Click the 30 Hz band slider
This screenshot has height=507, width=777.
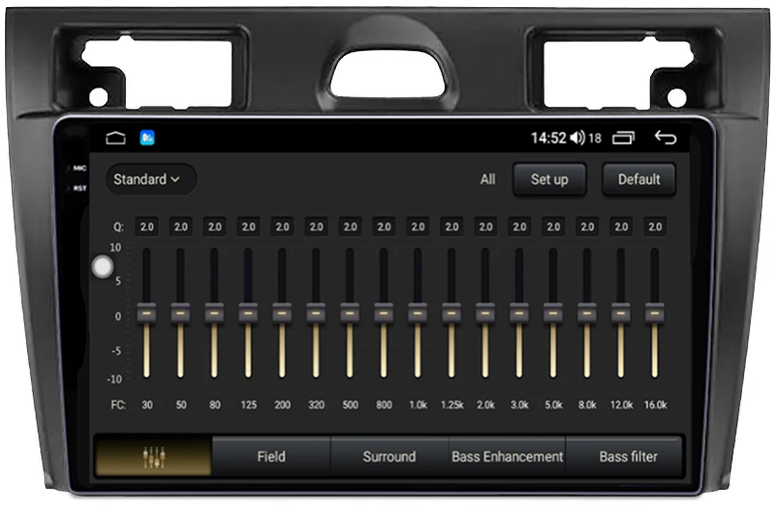147,313
